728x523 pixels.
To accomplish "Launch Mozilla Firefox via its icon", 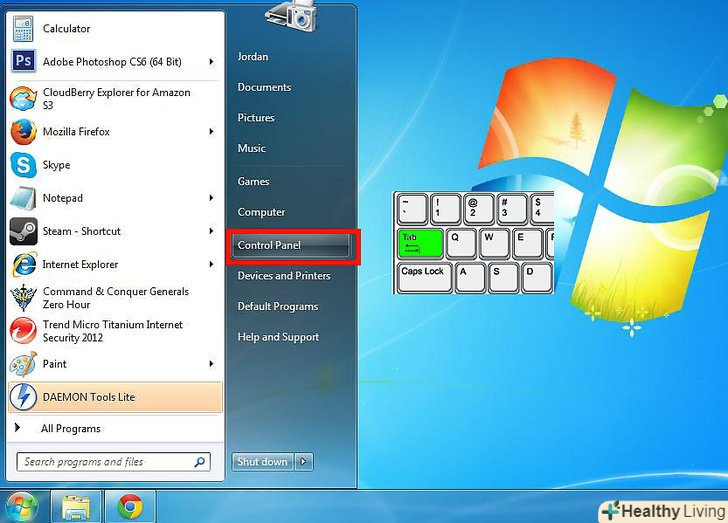I will [23, 132].
